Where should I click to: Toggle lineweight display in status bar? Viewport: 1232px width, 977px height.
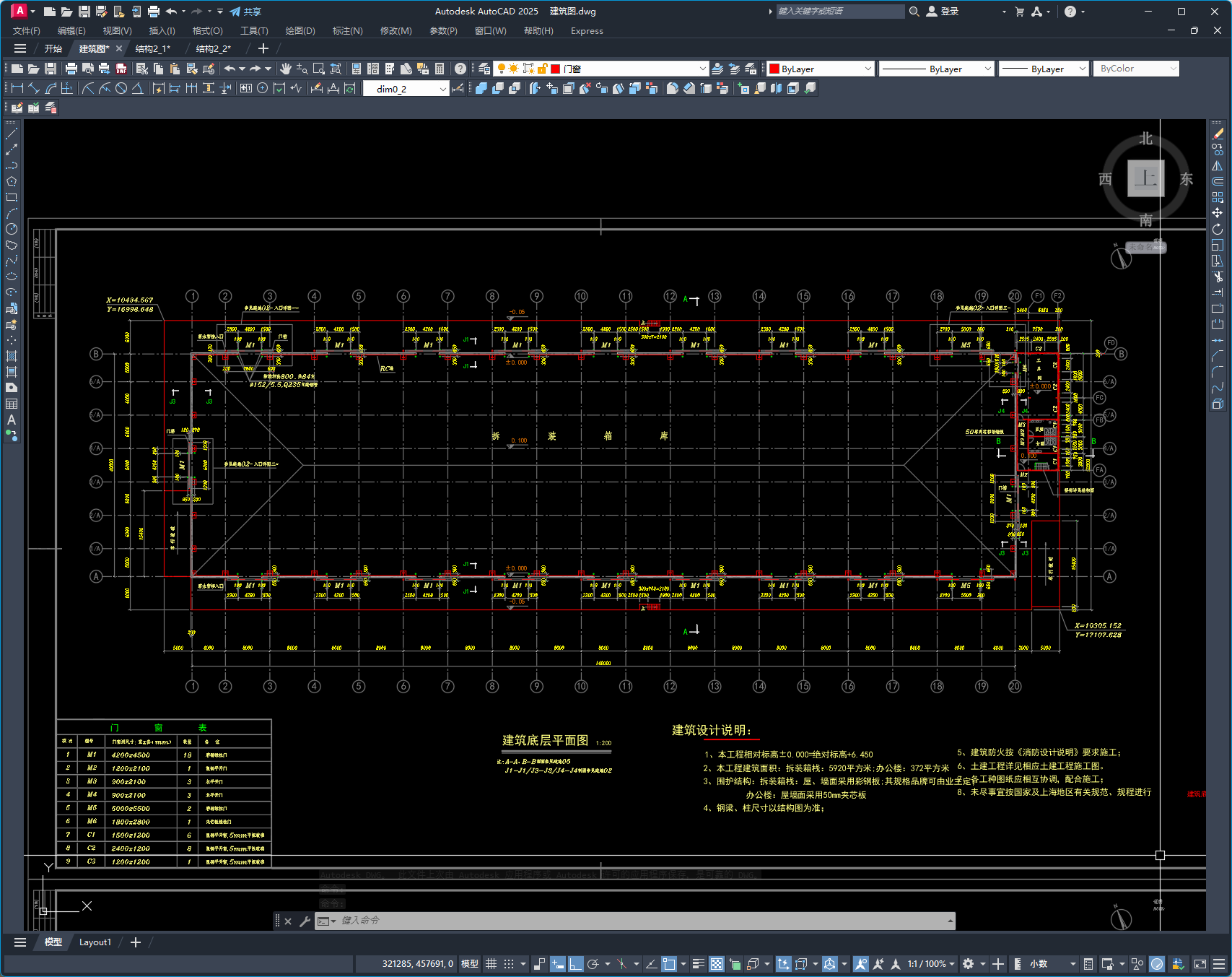[699, 964]
